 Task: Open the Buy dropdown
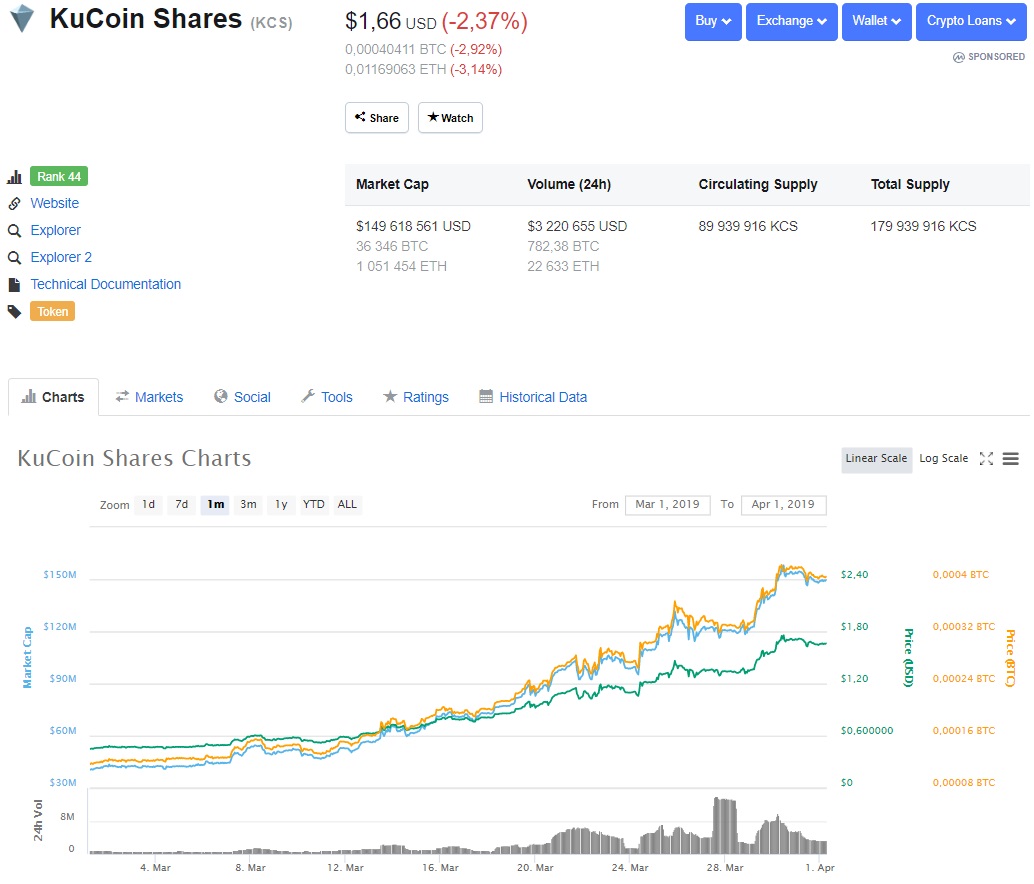(713, 22)
